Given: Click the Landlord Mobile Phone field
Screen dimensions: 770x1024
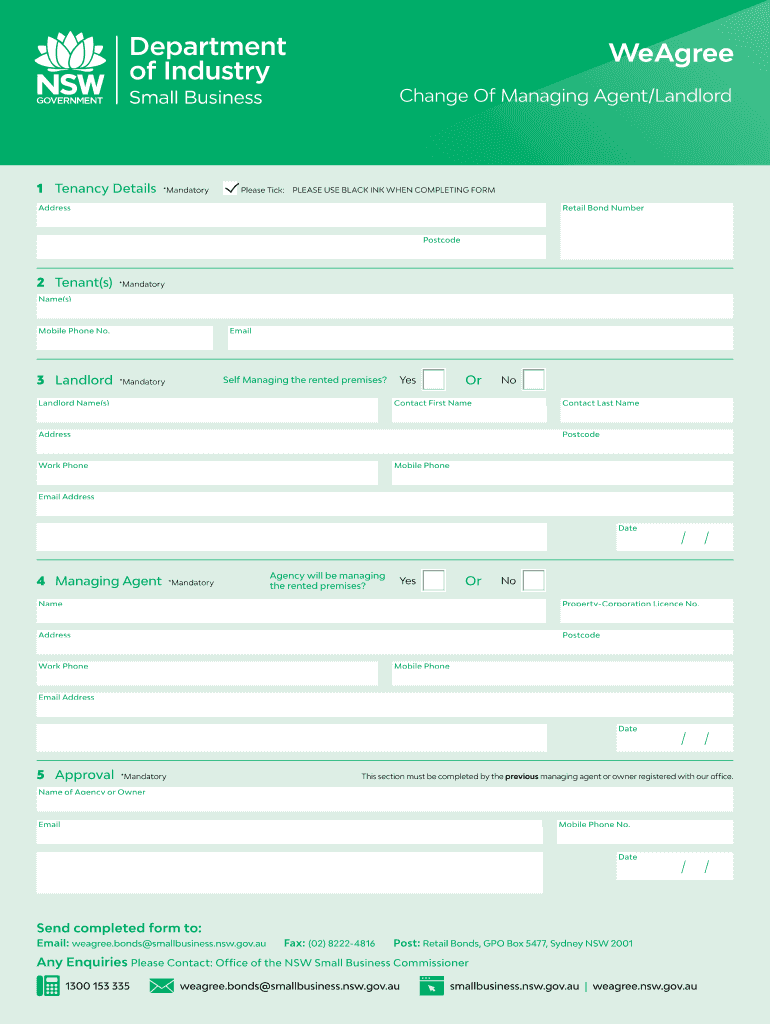Looking at the screenshot, I should tap(562, 473).
